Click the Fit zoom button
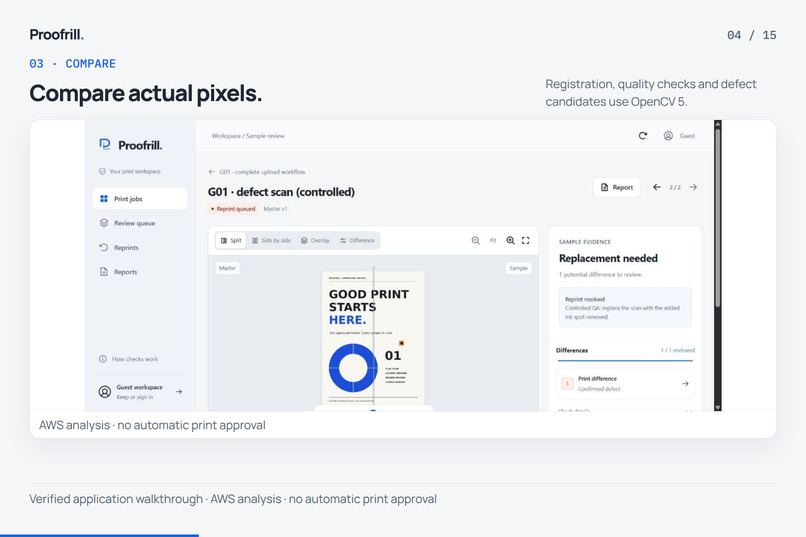806x537 pixels. click(x=493, y=240)
